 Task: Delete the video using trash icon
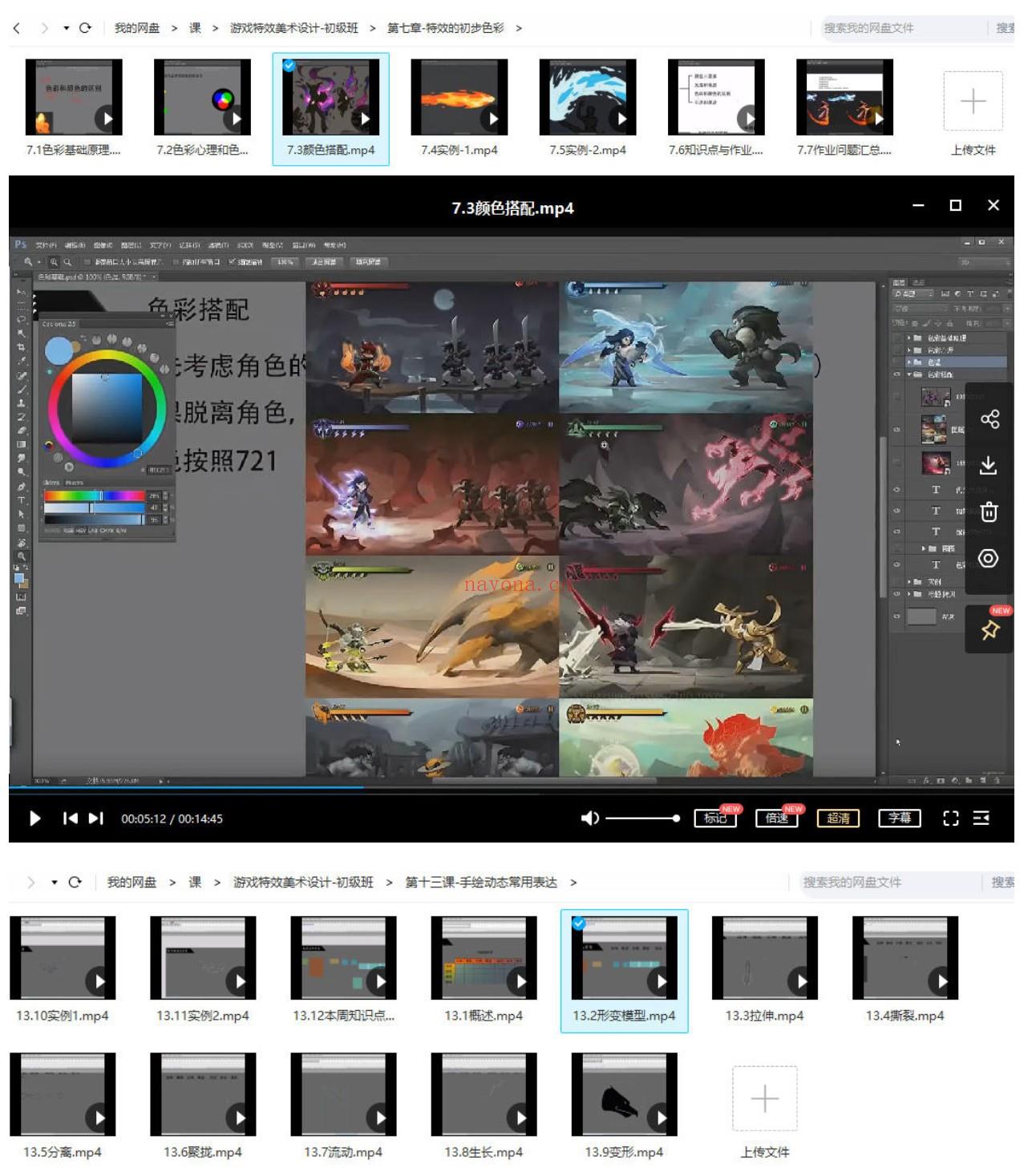[989, 511]
